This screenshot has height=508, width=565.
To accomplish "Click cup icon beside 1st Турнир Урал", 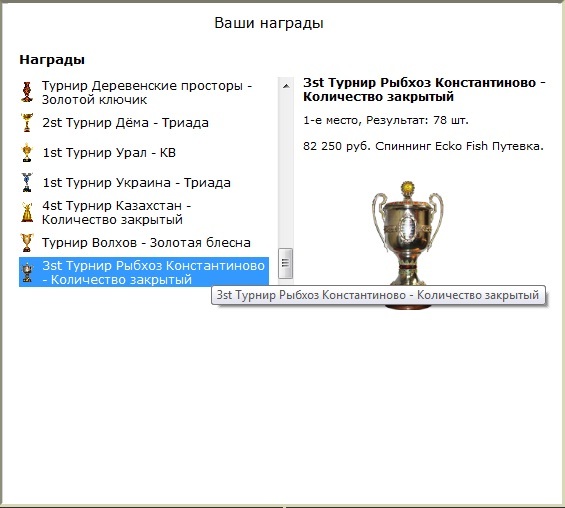I will 27,152.
